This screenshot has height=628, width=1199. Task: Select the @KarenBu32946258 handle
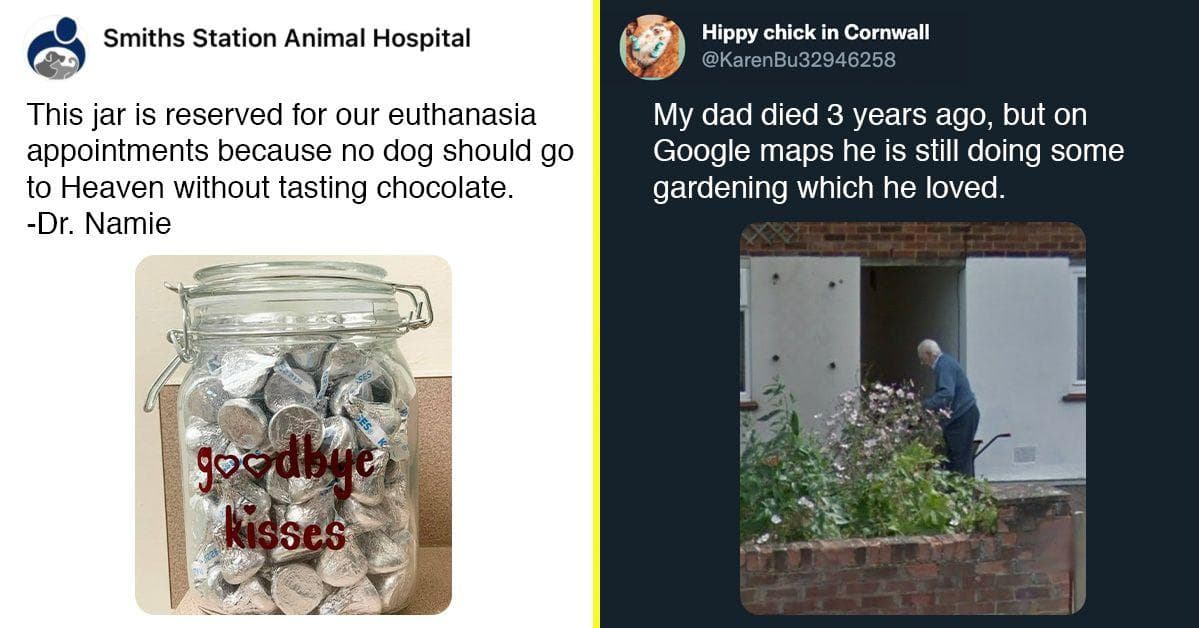(x=798, y=60)
